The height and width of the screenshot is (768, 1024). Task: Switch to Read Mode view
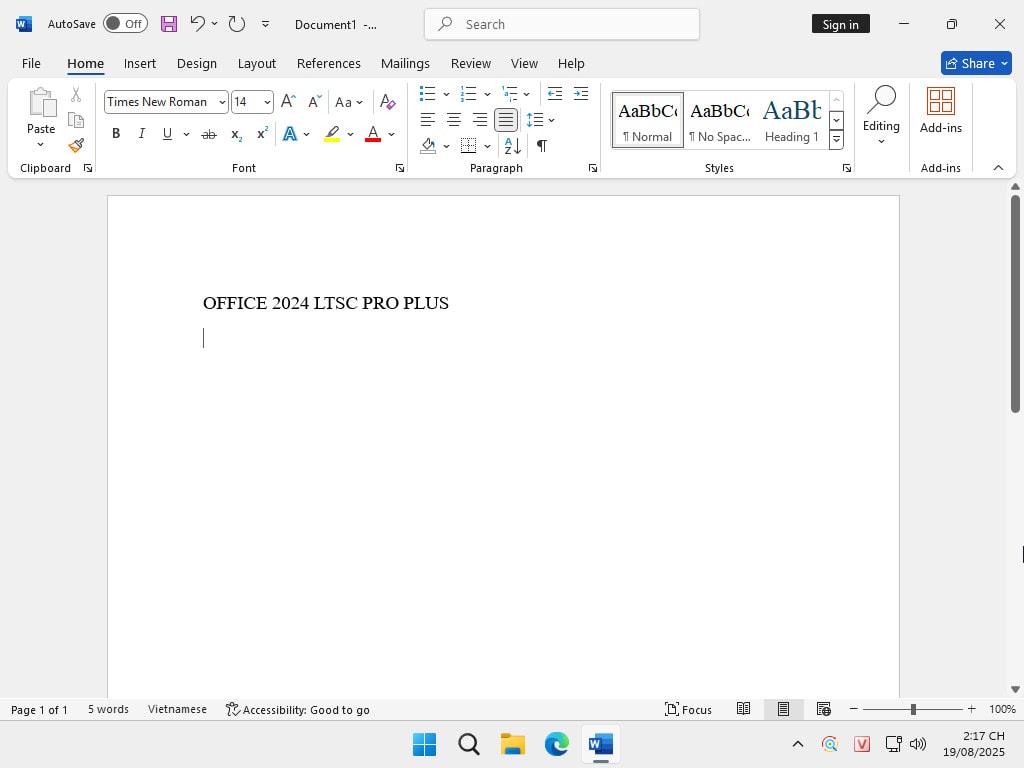point(743,709)
